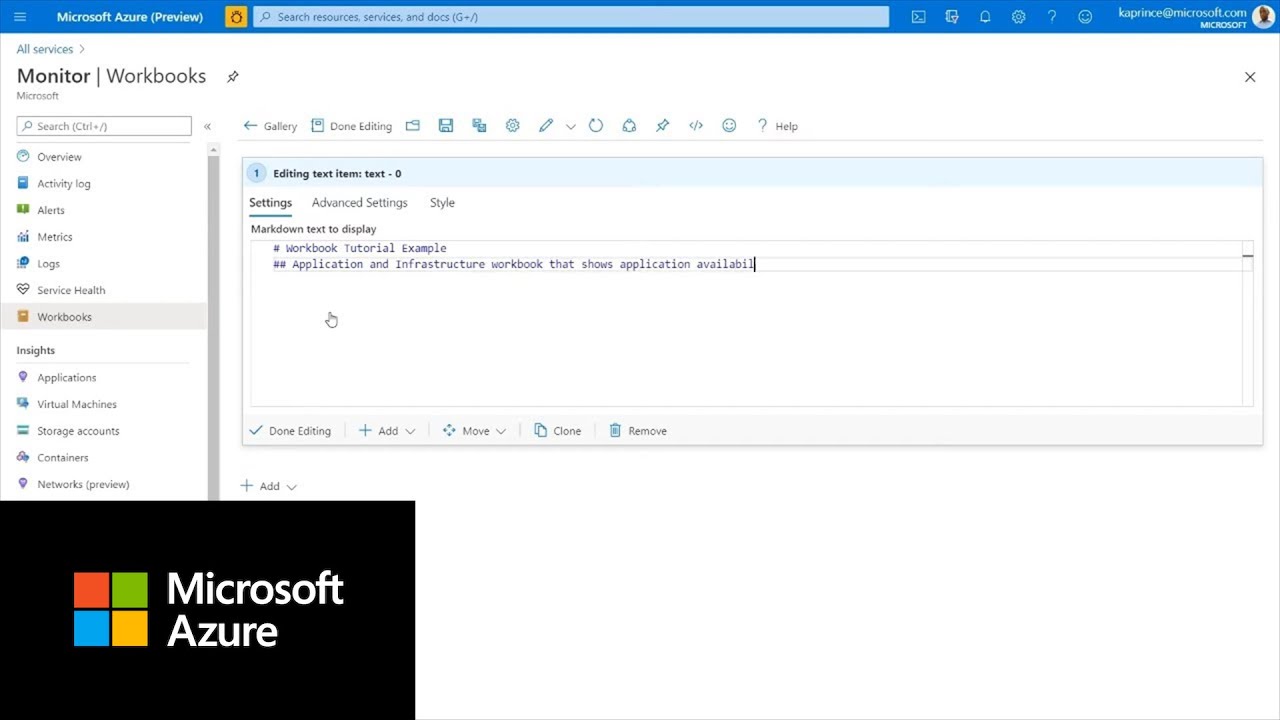Screen dimensions: 1280x720
Task: Open the Advanced Editor code icon
Action: (696, 126)
